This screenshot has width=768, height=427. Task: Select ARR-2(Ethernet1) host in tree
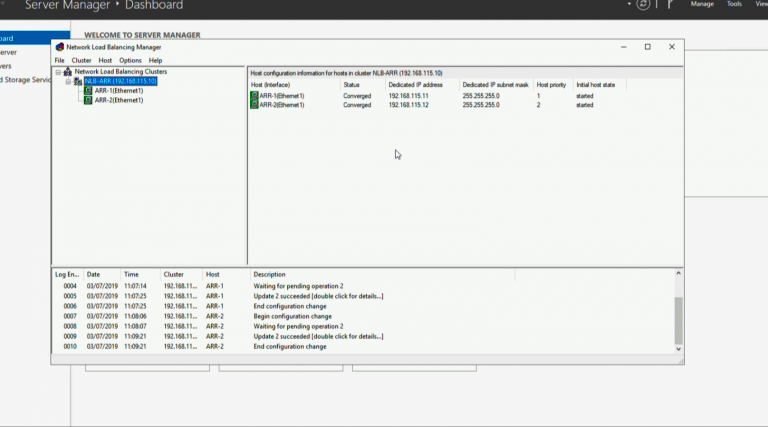coord(119,100)
